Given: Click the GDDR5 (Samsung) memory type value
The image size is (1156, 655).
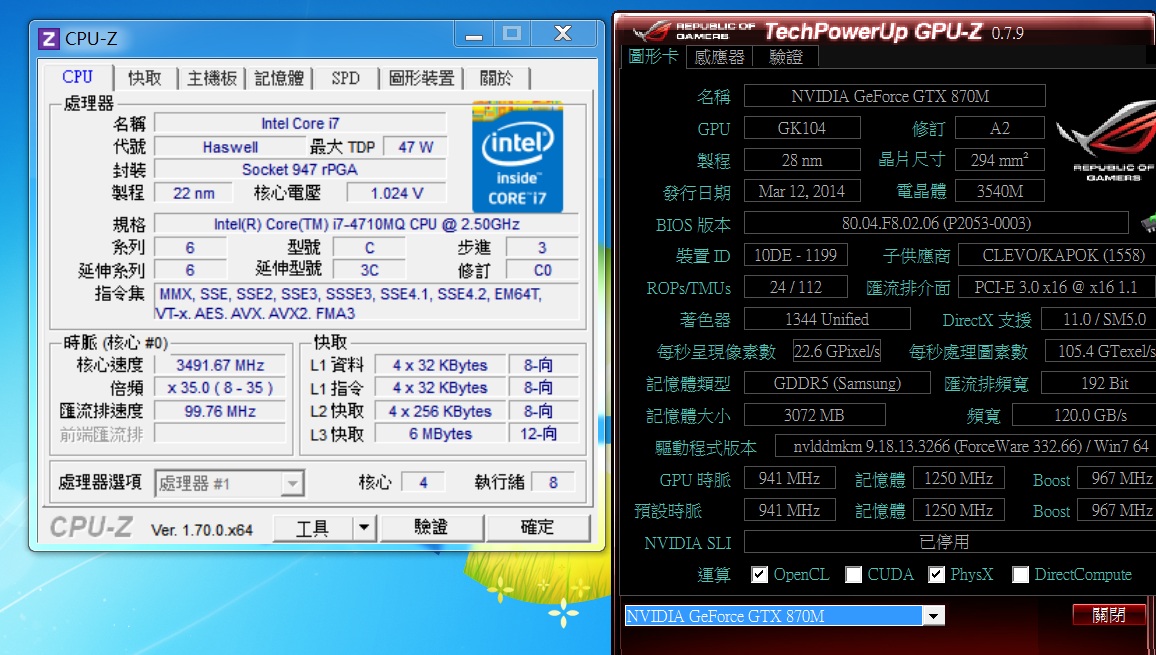Looking at the screenshot, I should 838,384.
